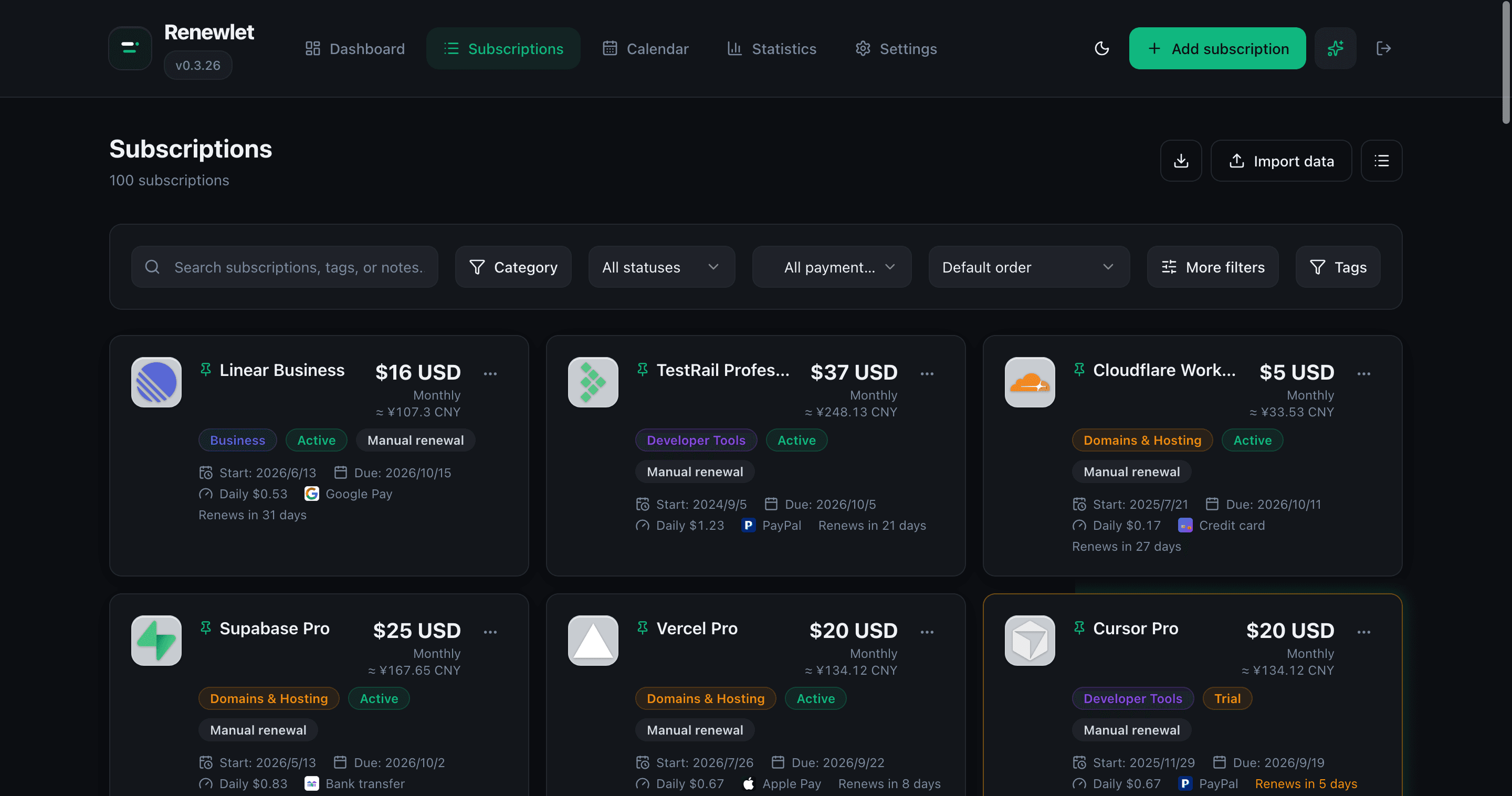
Task: Click the Business category tag on Linear
Action: click(x=238, y=440)
